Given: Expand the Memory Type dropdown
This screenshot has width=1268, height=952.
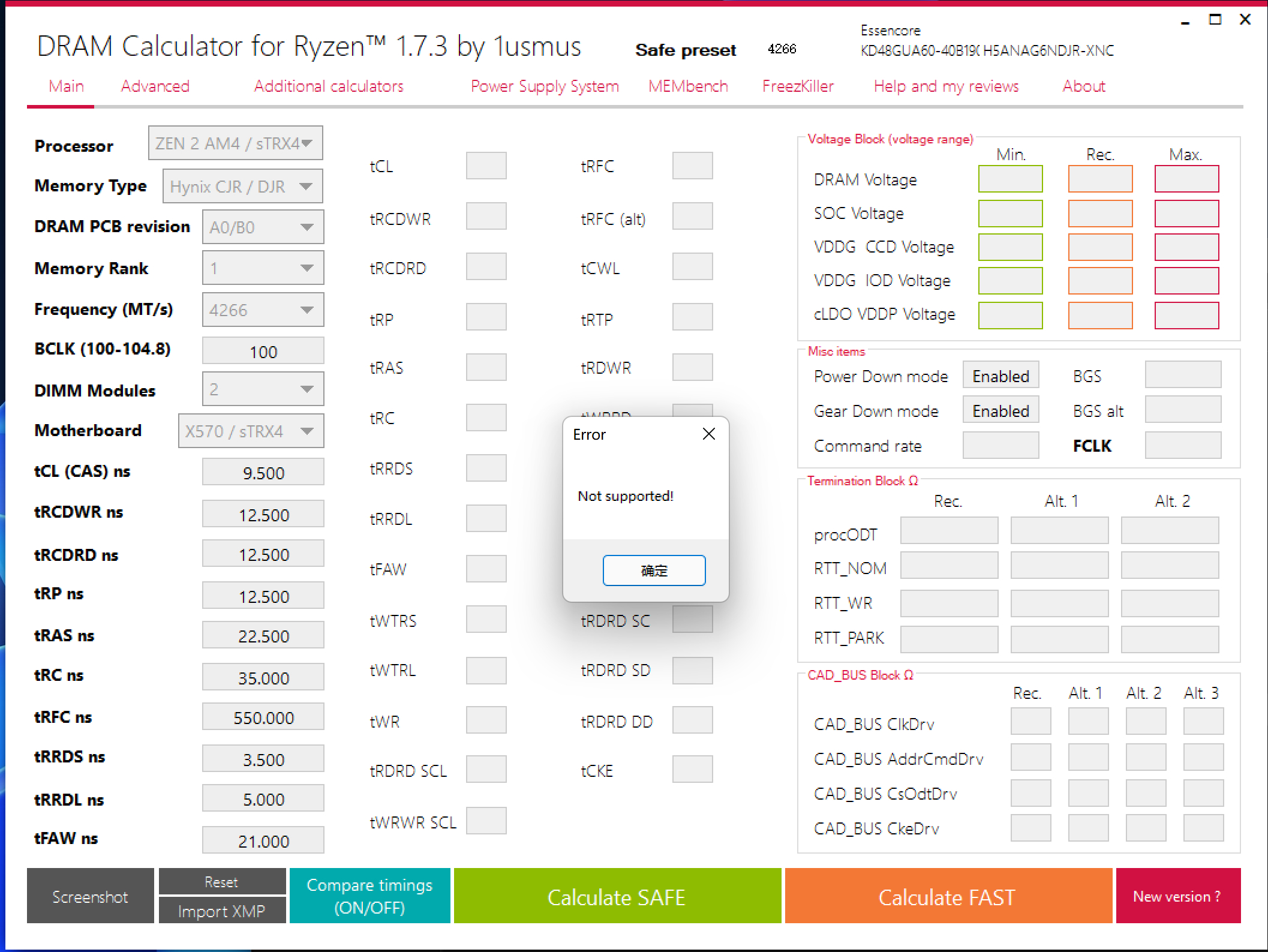Looking at the screenshot, I should click(243, 187).
